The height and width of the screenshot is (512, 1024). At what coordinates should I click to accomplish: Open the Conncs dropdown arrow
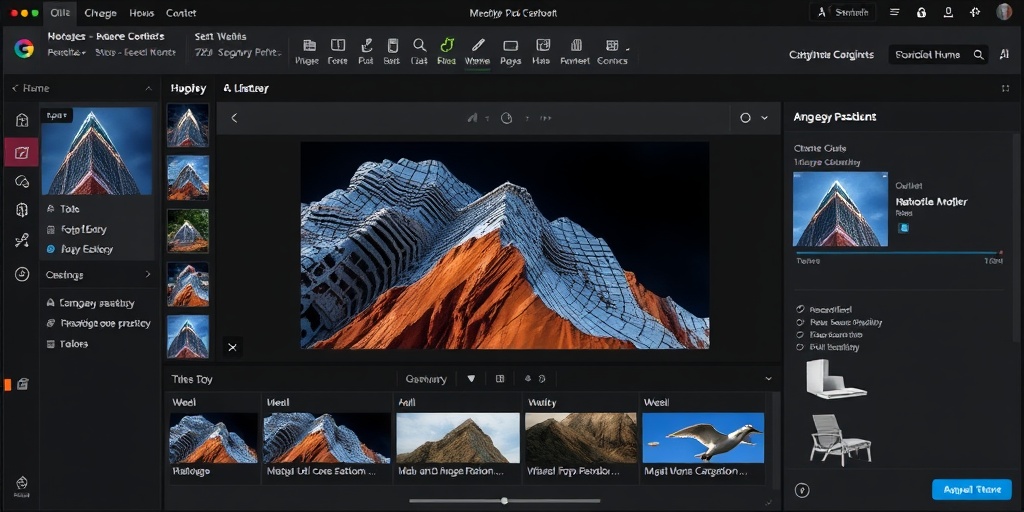628,48
